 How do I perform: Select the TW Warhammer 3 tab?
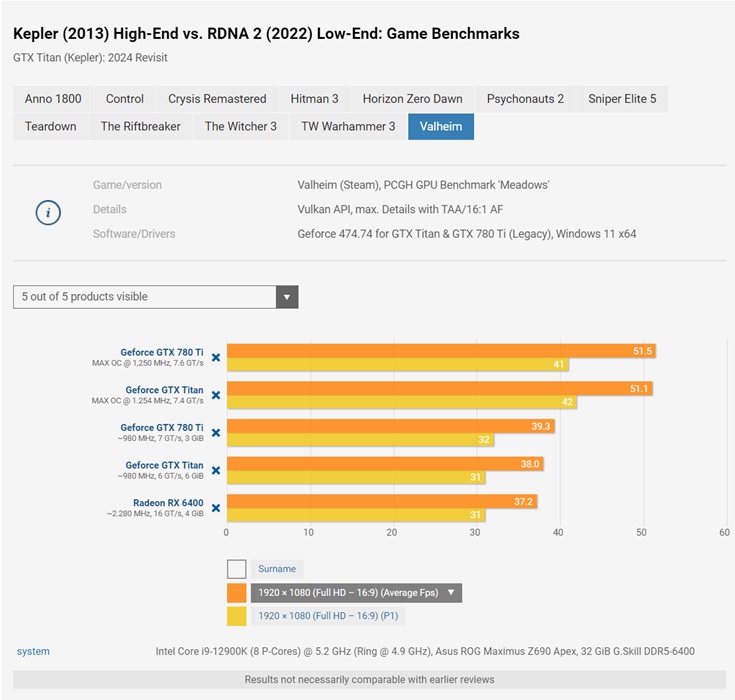tap(348, 127)
